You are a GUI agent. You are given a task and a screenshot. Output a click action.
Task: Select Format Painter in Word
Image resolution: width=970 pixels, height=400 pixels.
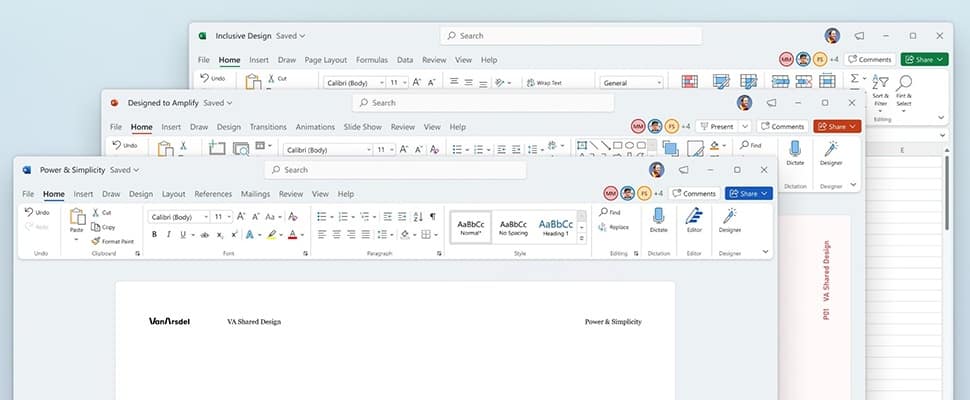coord(113,241)
